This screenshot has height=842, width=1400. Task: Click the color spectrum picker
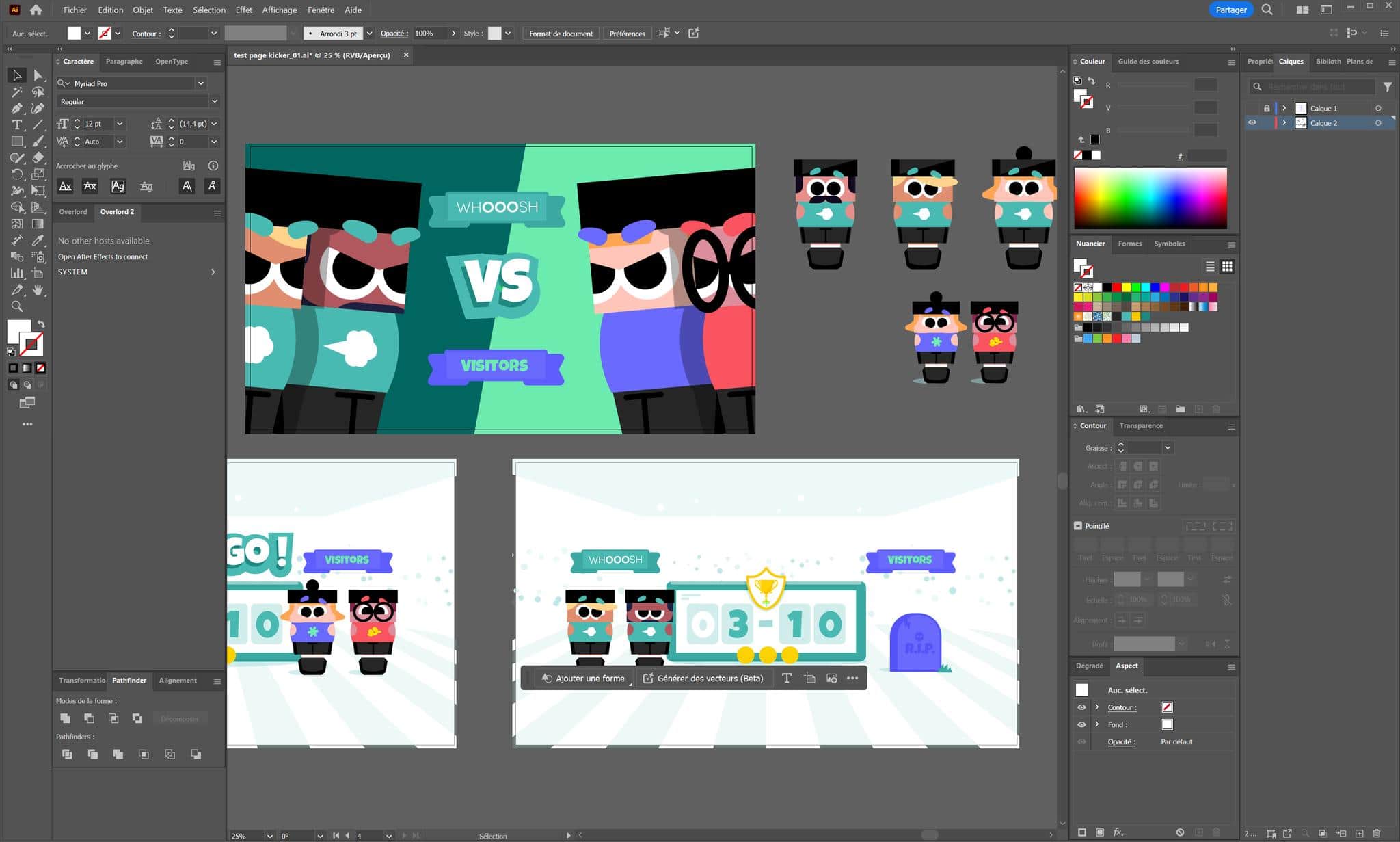coord(1150,198)
